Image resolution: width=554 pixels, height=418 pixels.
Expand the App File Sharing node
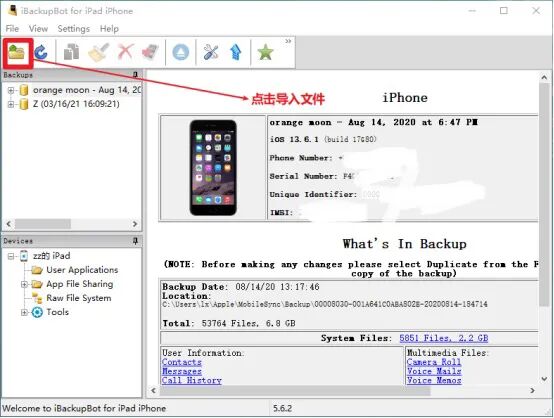tap(24, 284)
